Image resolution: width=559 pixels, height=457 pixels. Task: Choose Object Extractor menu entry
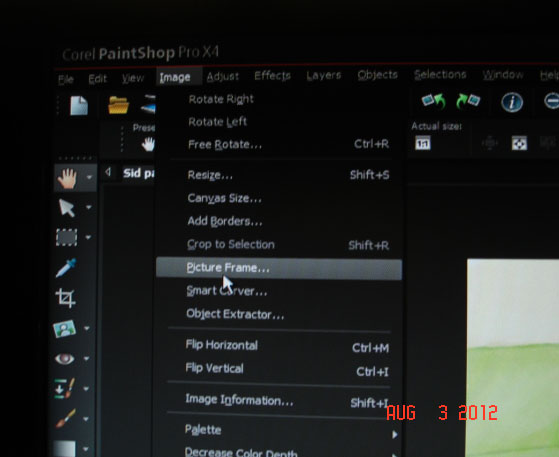279,314
